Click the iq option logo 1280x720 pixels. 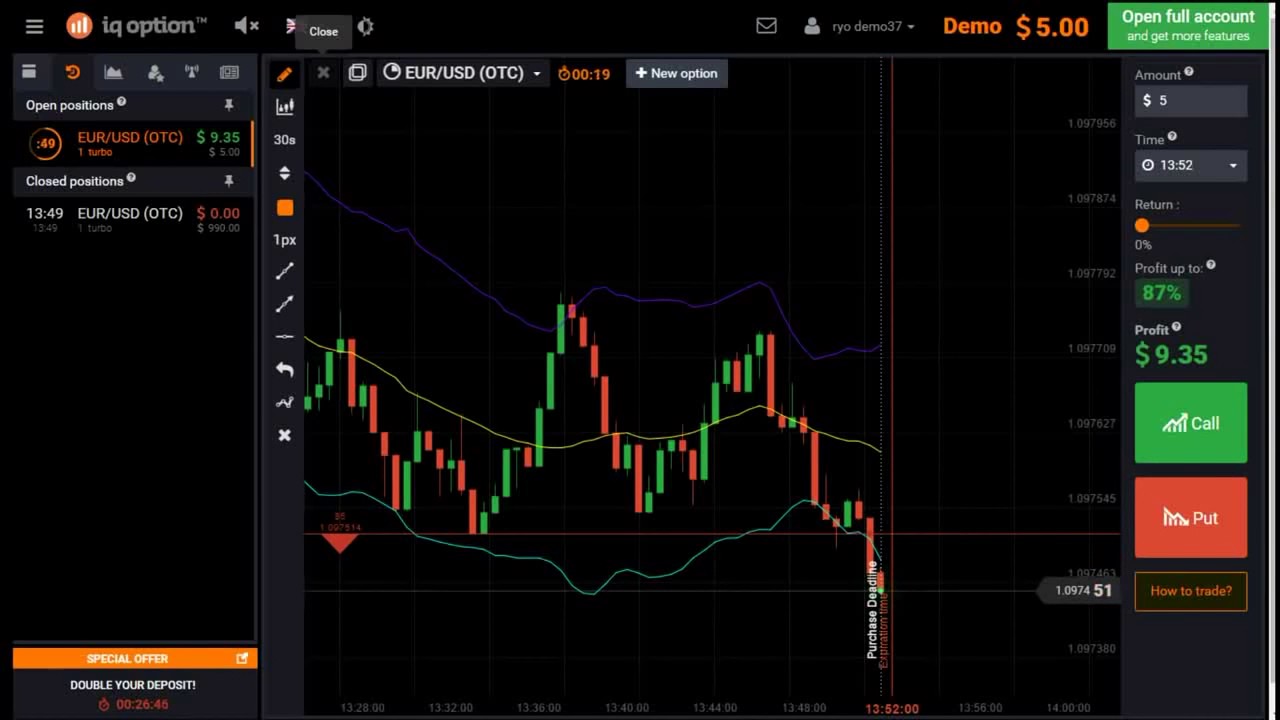pyautogui.click(x=136, y=26)
